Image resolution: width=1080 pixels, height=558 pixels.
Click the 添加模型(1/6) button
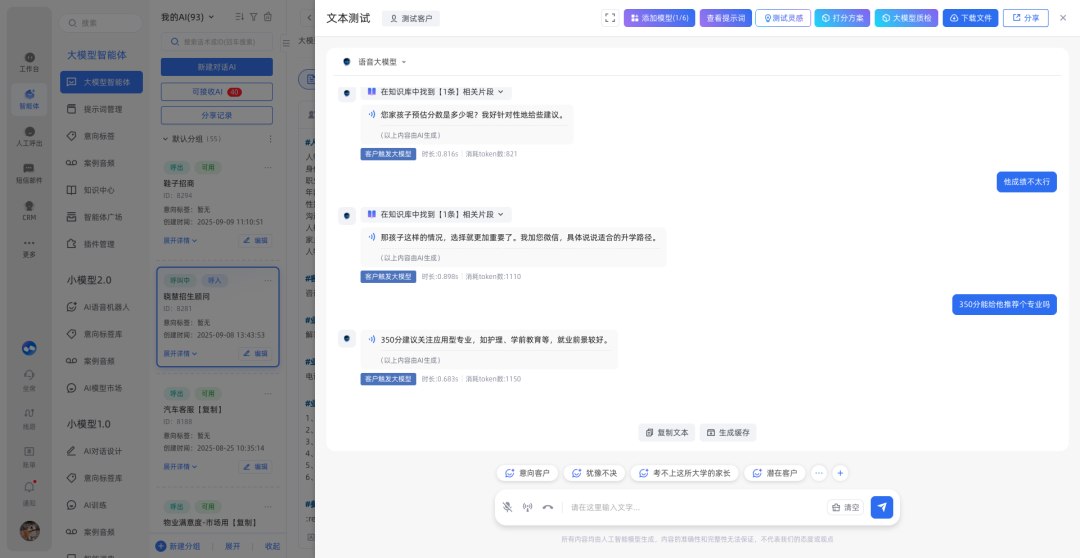click(659, 18)
